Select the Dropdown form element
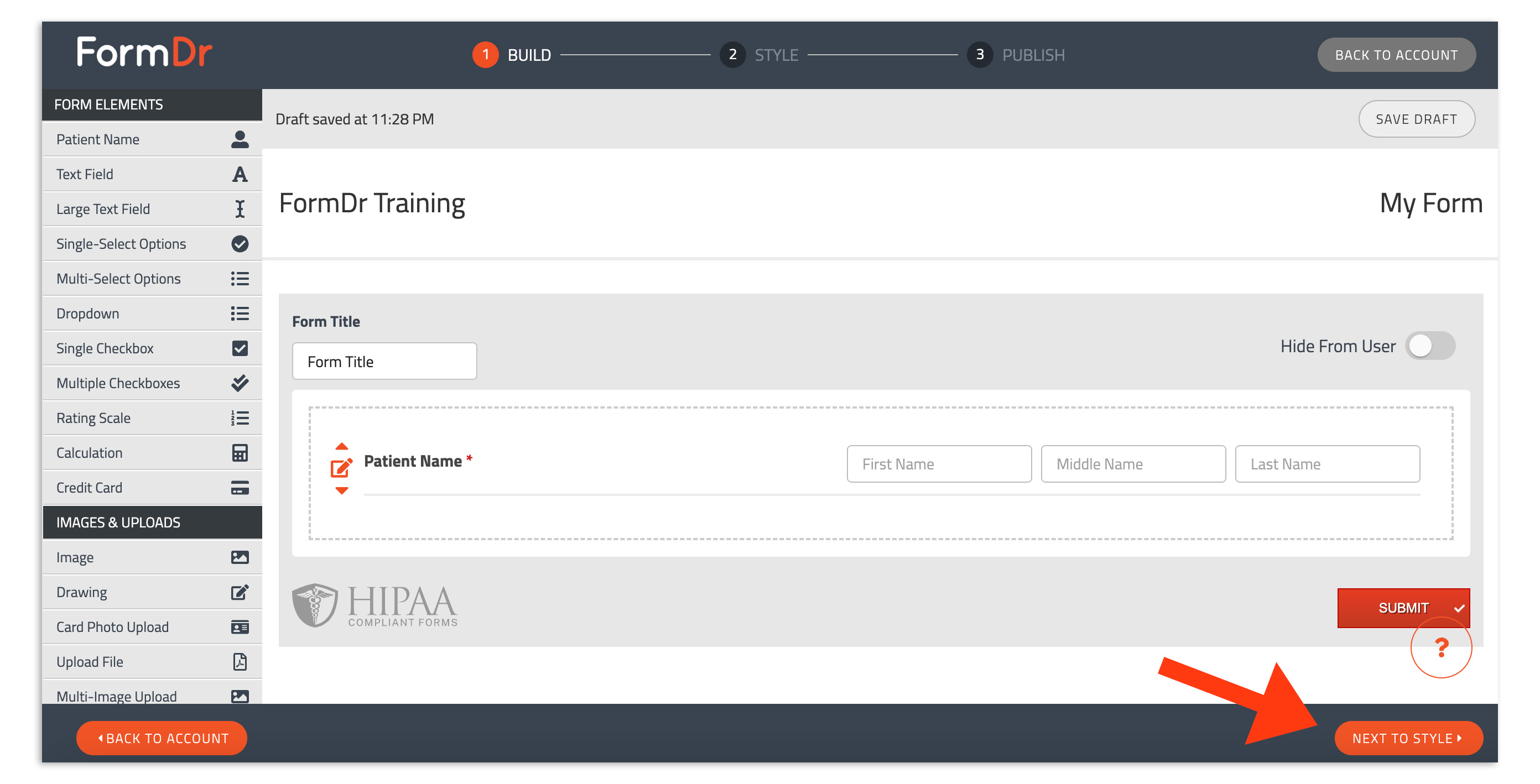Image resolution: width=1540 pixels, height=784 pixels. 153,313
